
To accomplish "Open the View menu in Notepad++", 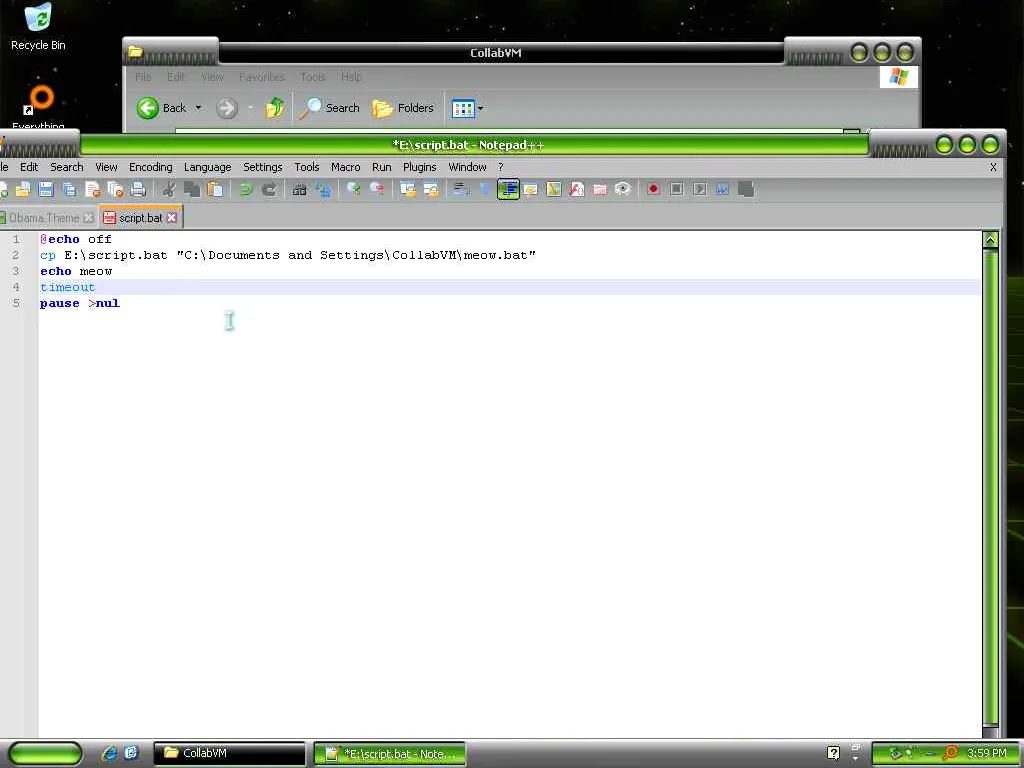I will [106, 167].
